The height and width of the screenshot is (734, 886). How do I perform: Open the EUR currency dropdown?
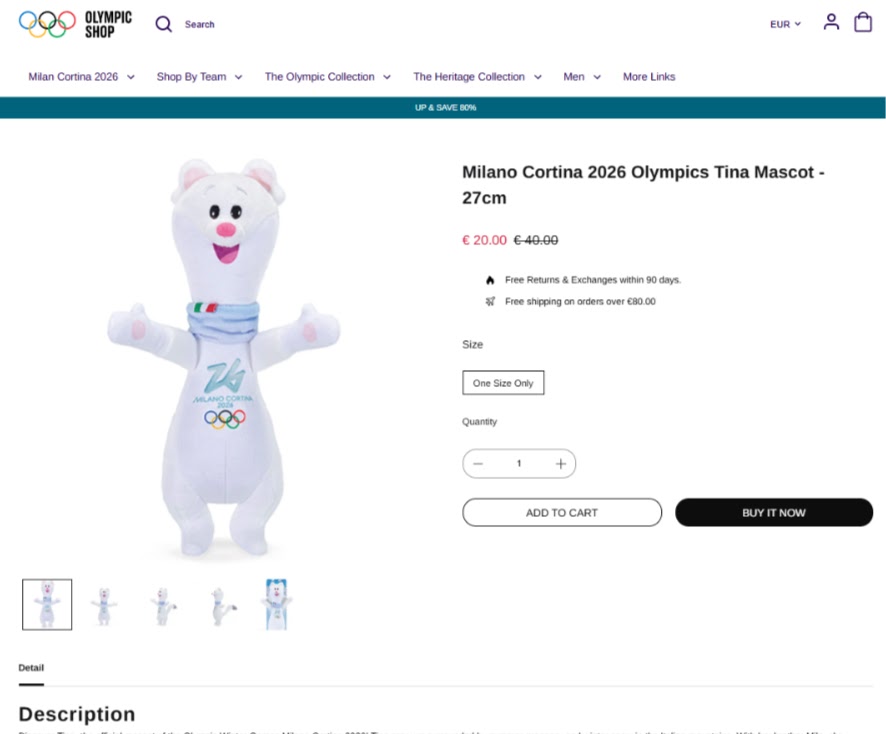(785, 23)
